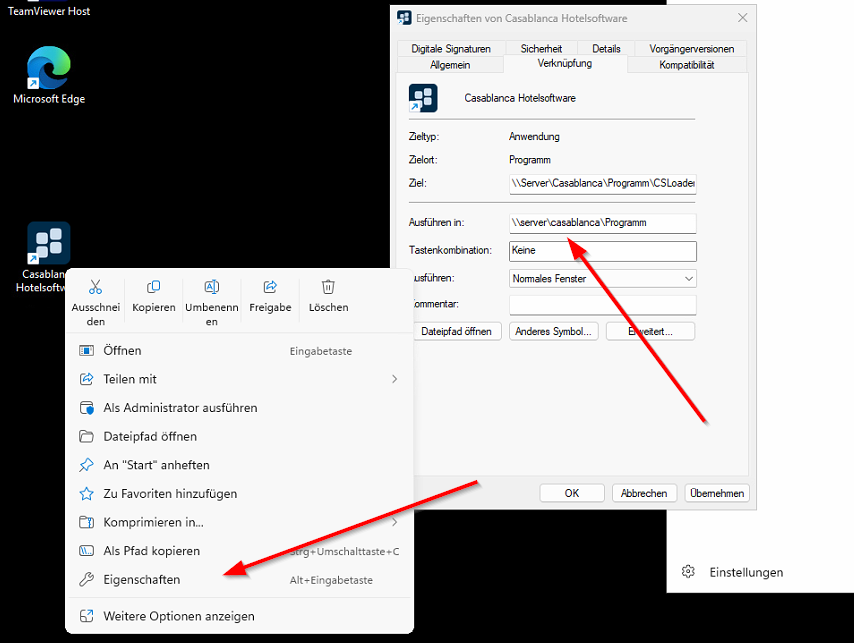This screenshot has height=643, width=854.
Task: Click the Ausführen in field
Action: [x=602, y=223]
